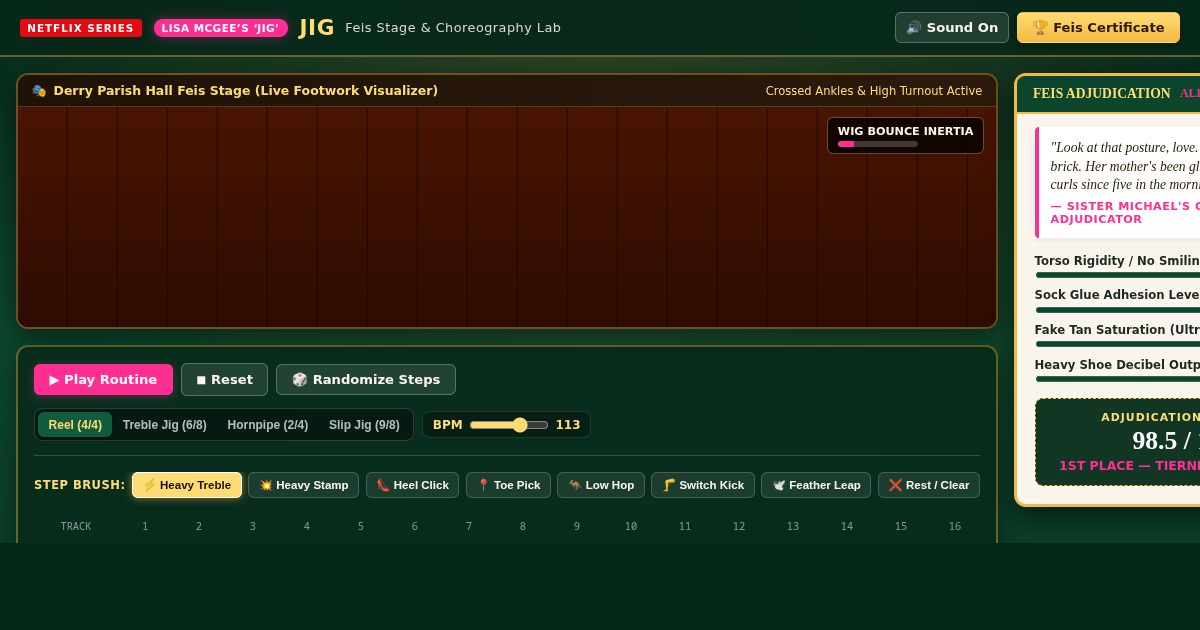1200x630 pixels.
Task: Click the STEP BRUSH label
Action: [80, 485]
